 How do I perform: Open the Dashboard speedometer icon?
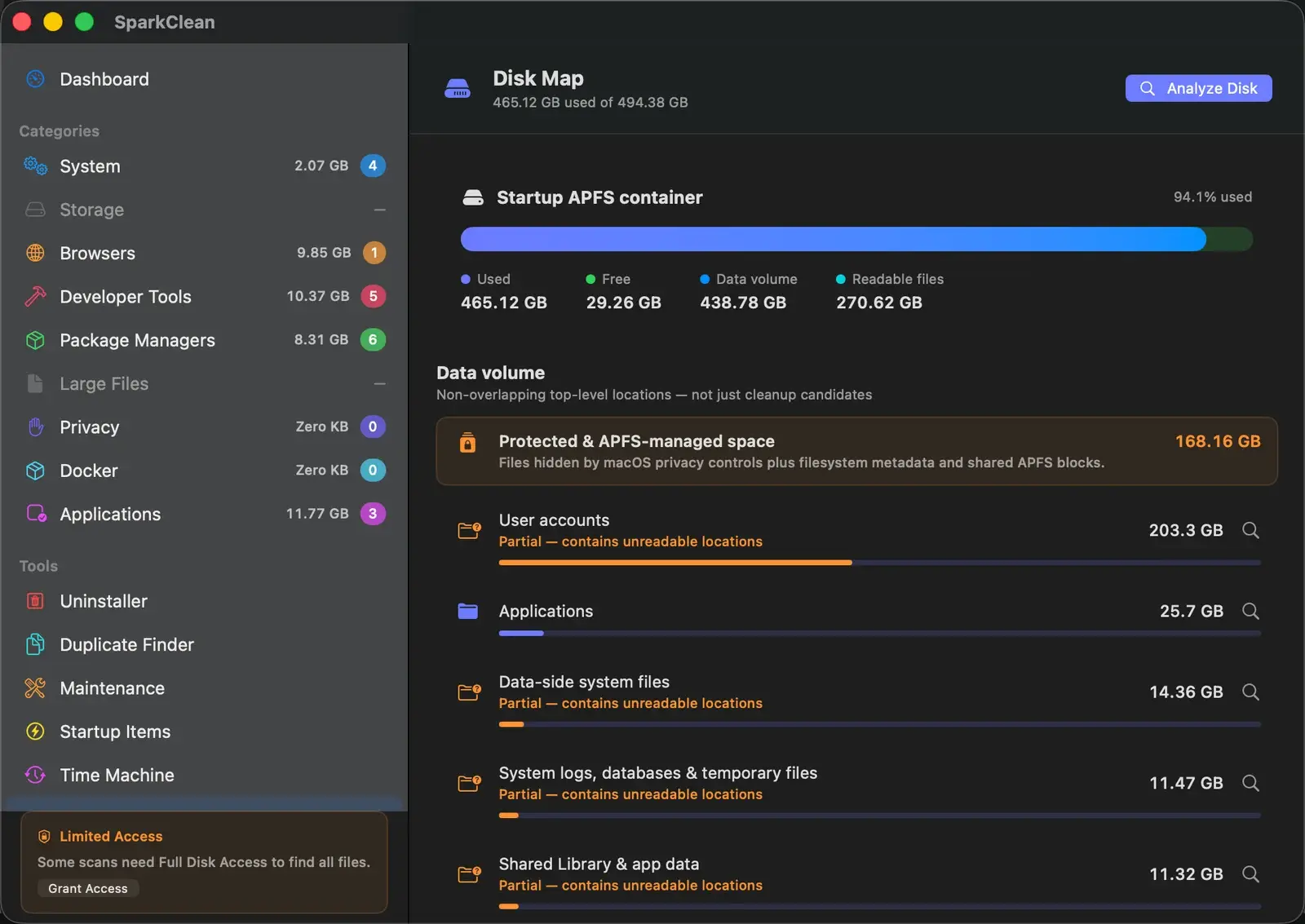35,79
